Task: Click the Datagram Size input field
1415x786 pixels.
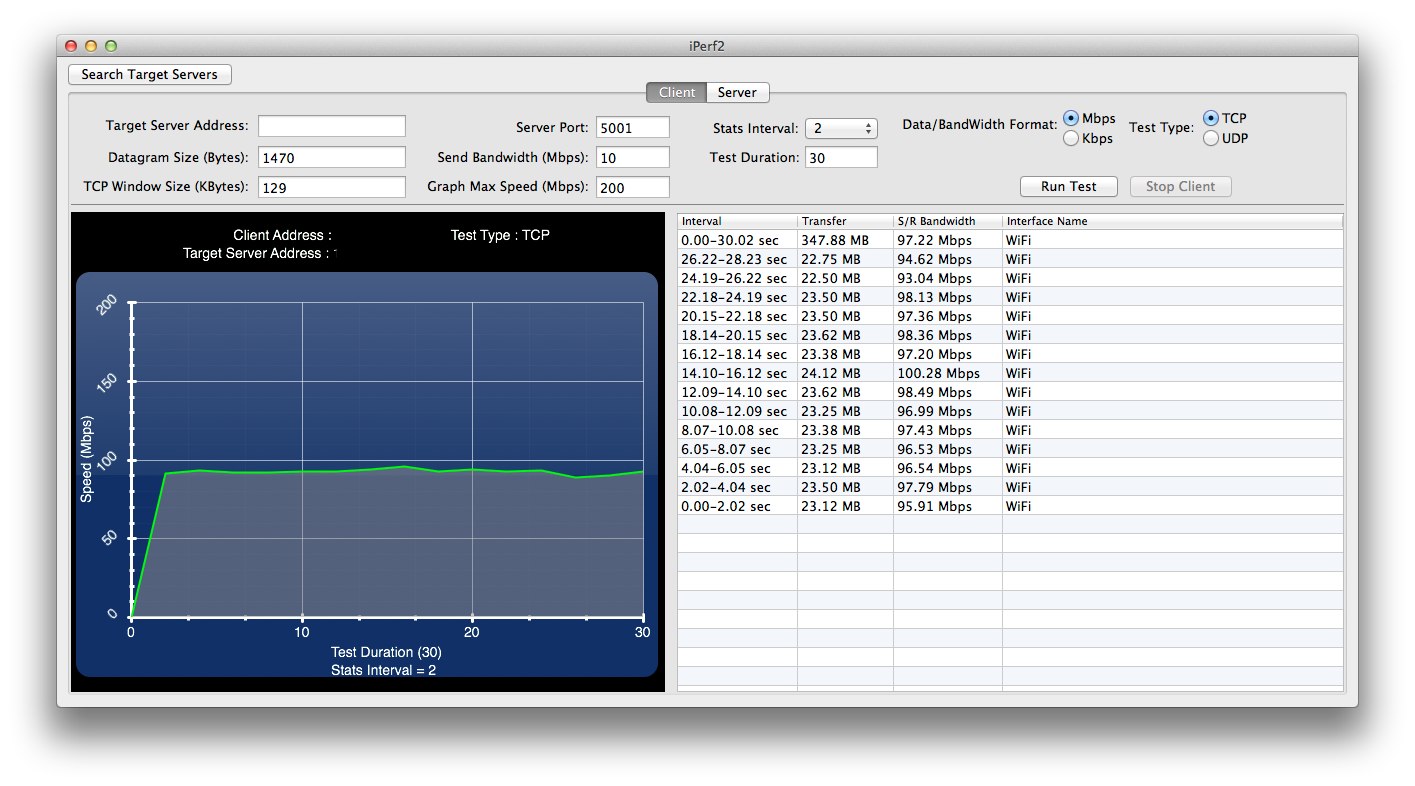Action: click(332, 157)
